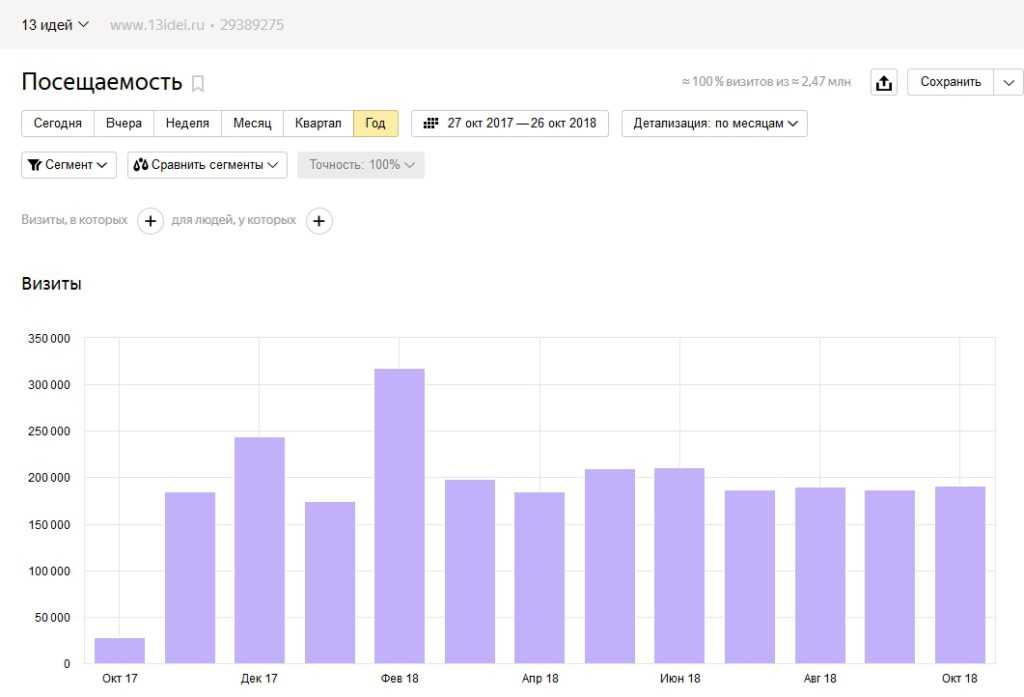Image resolution: width=1024 pixels, height=697 pixels.
Task: Open the Детализация: по месяцам dropdown
Action: [714, 123]
